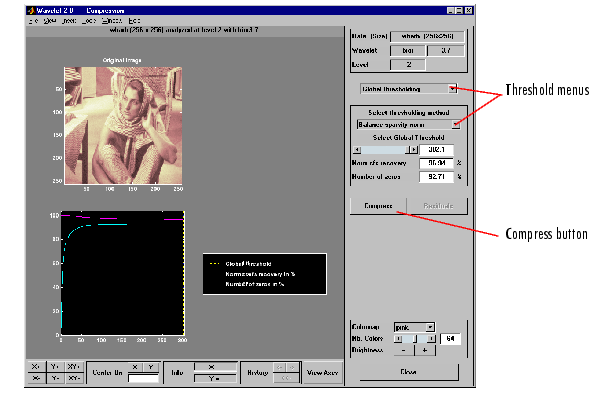The width and height of the screenshot is (600, 393).
Task: Open the Balance sparsity-norm method dropdown
Action: point(408,124)
